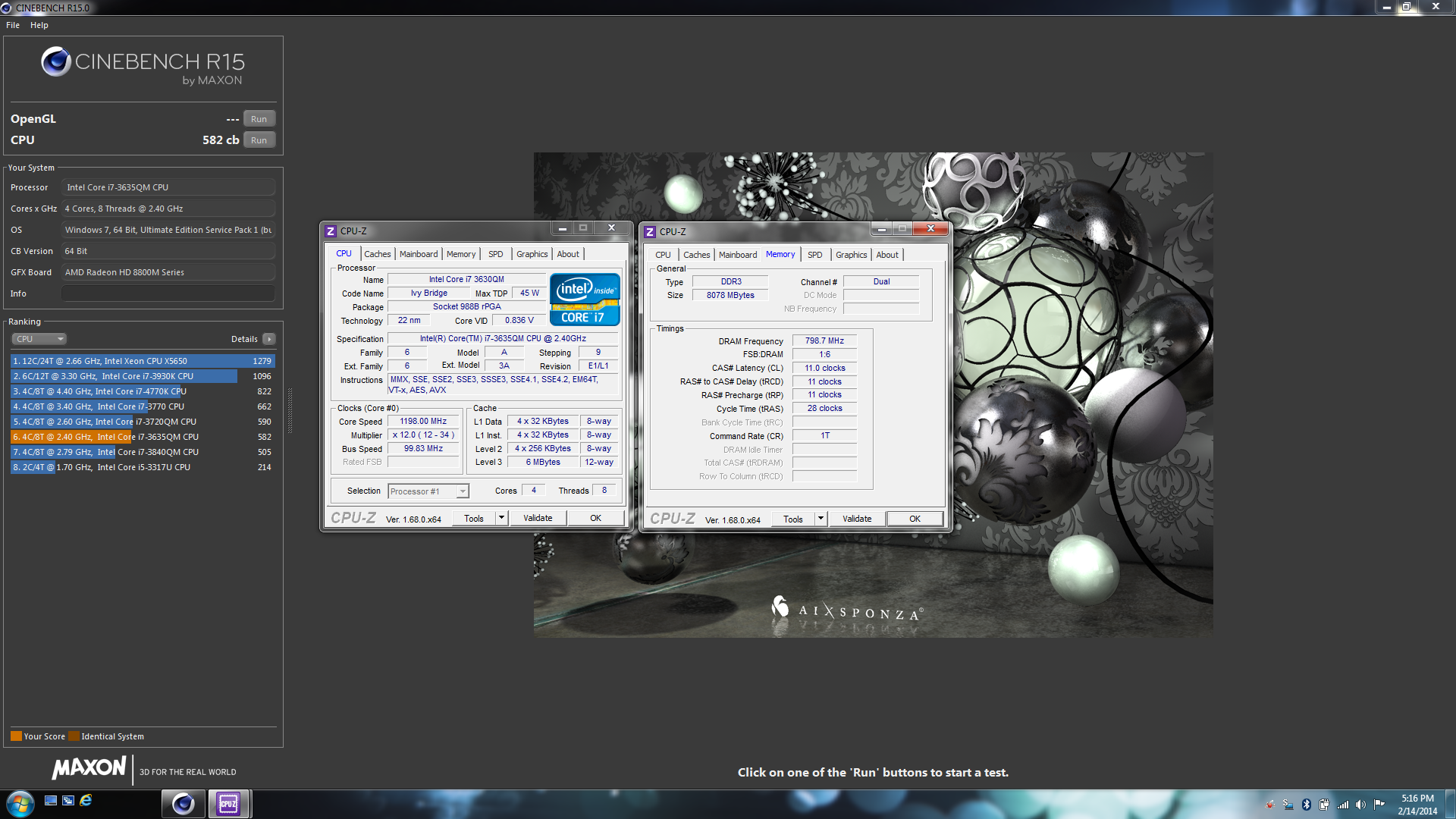Image resolution: width=1456 pixels, height=819 pixels.
Task: Switch to About tab in left CPU-Z
Action: click(x=568, y=255)
